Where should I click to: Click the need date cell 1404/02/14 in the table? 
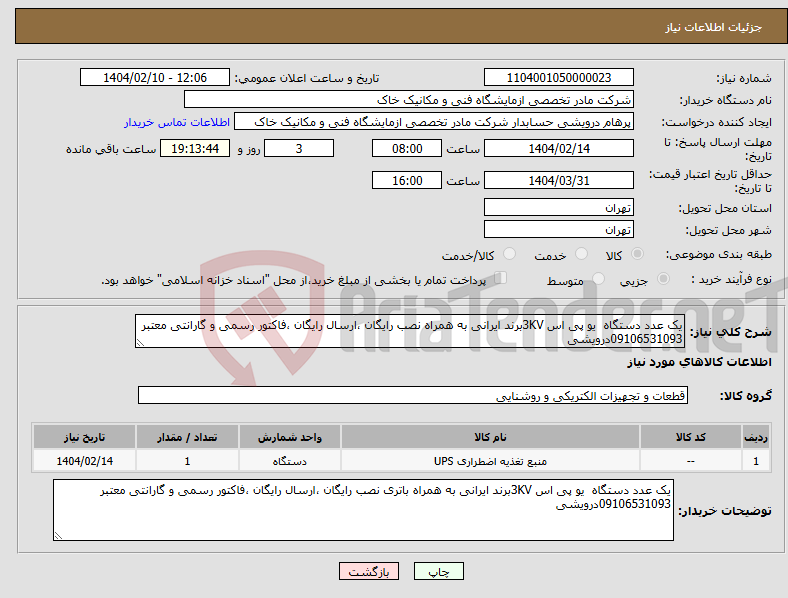tap(84, 461)
